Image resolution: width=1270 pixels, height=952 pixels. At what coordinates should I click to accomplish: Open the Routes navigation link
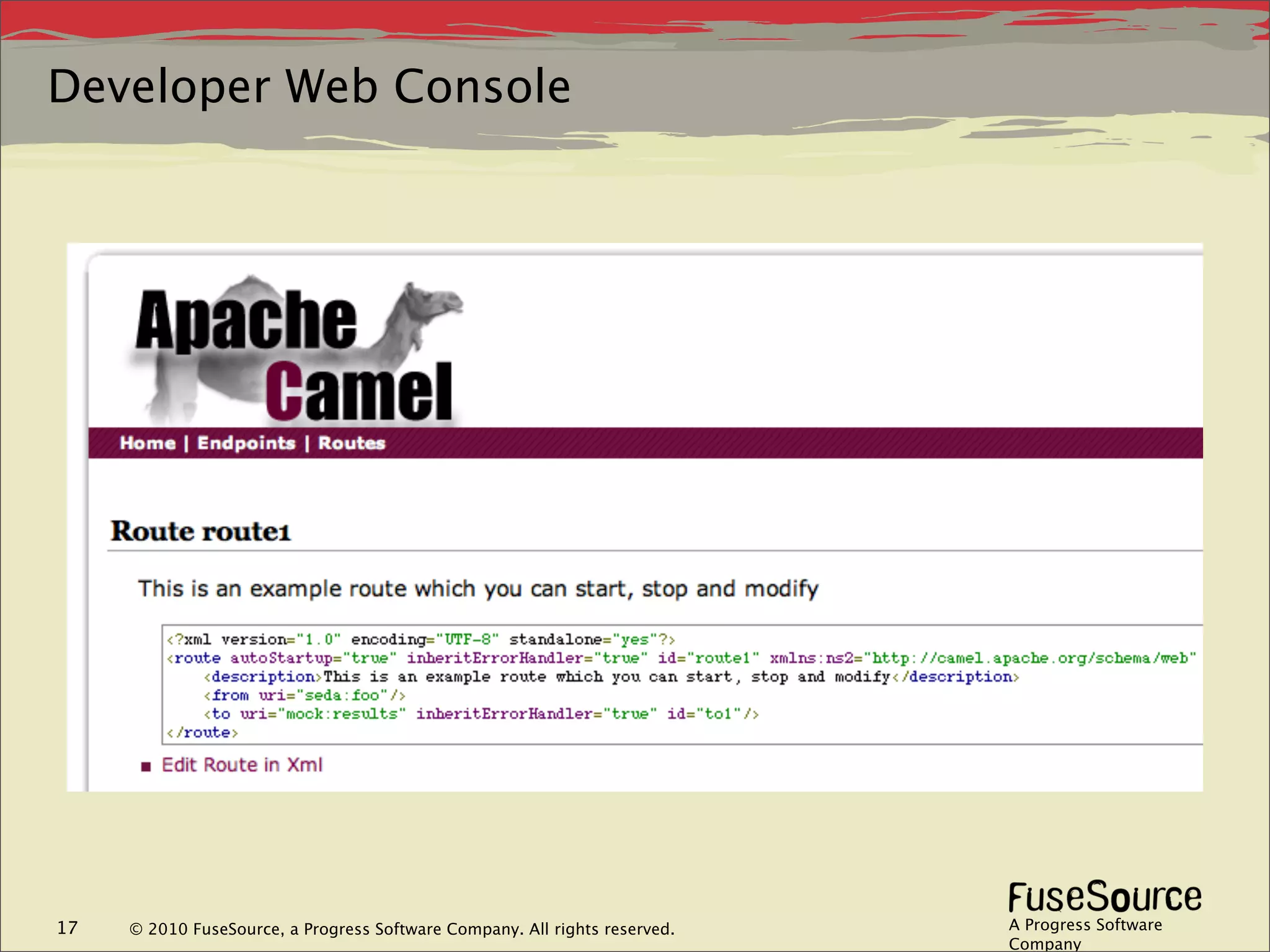[x=352, y=443]
